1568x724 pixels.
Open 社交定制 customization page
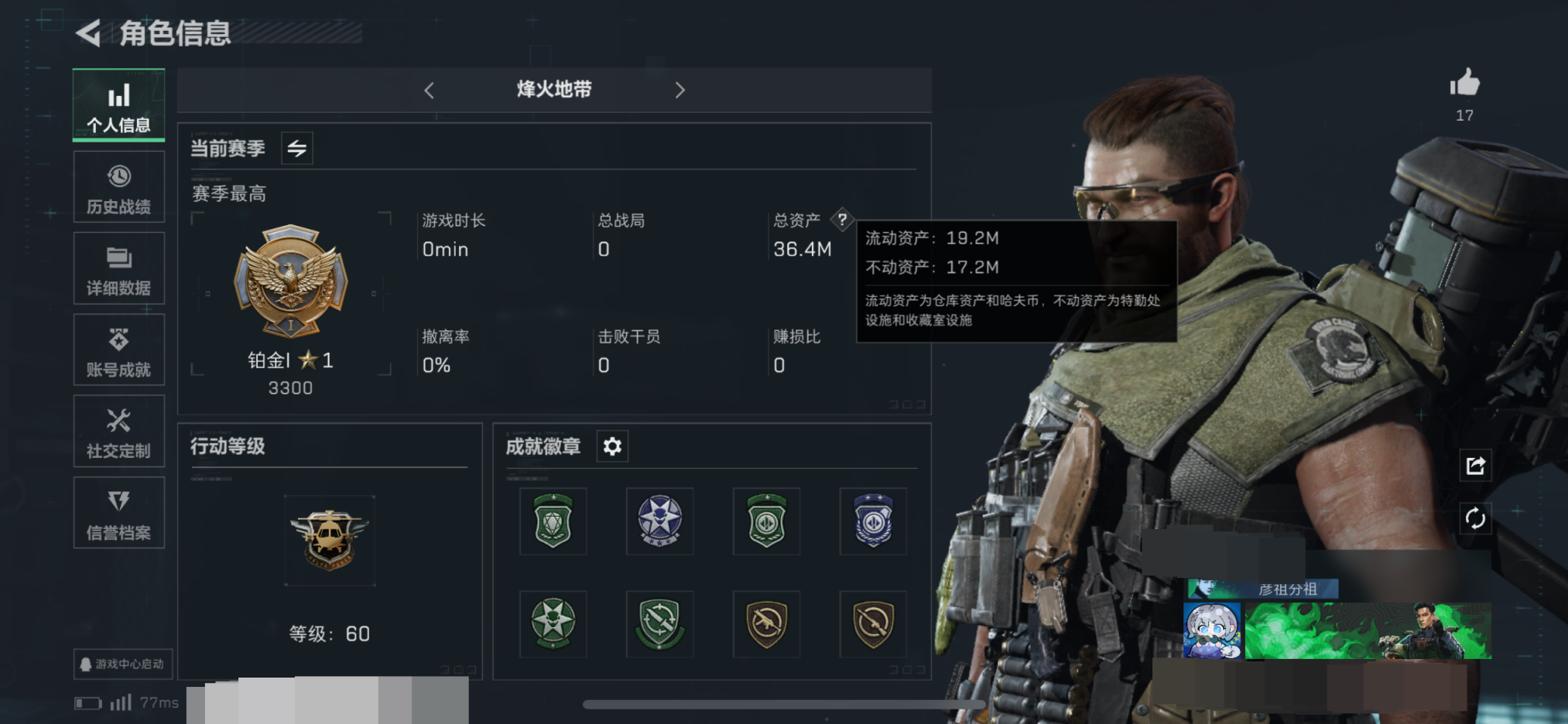pyautogui.click(x=118, y=431)
